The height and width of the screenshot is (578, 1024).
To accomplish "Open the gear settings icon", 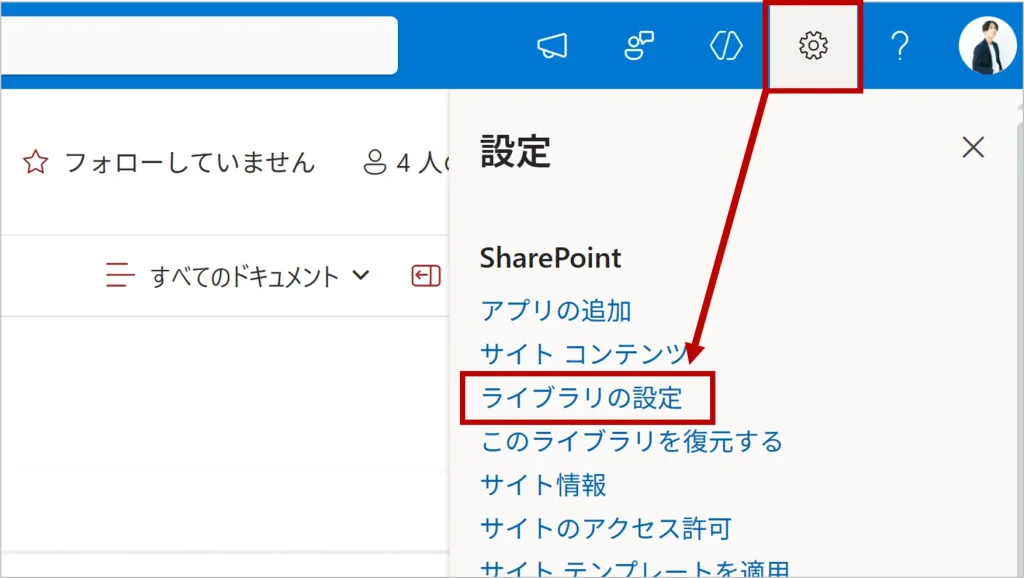I will point(814,46).
